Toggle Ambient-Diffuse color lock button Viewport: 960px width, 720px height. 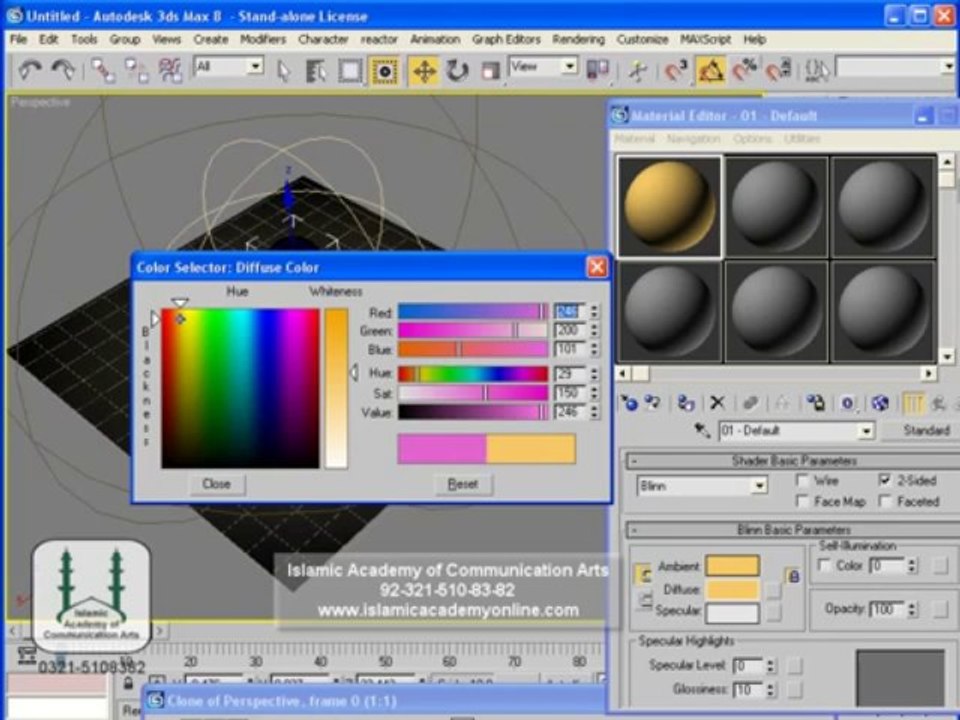(645, 574)
